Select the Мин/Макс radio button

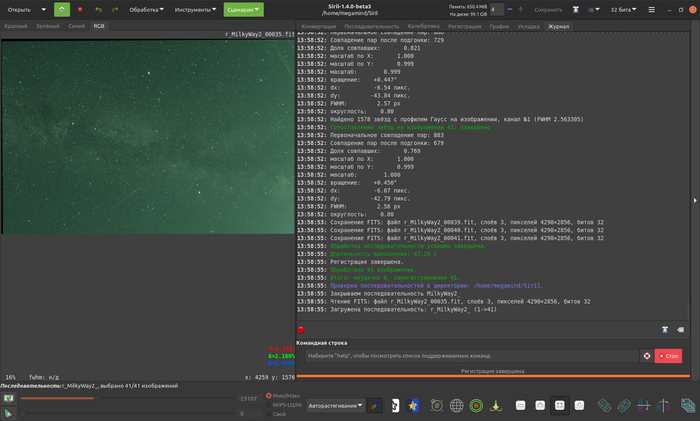click(268, 395)
